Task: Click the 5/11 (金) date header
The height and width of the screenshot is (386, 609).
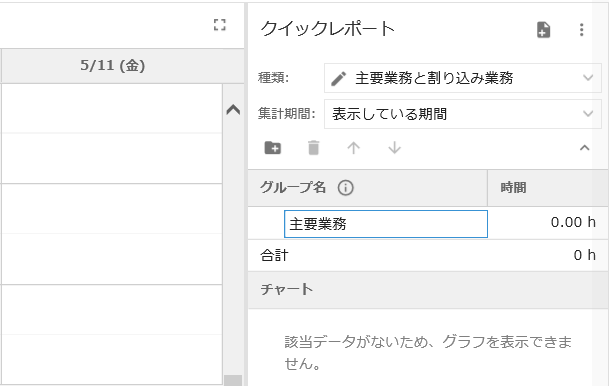Action: tap(113, 66)
